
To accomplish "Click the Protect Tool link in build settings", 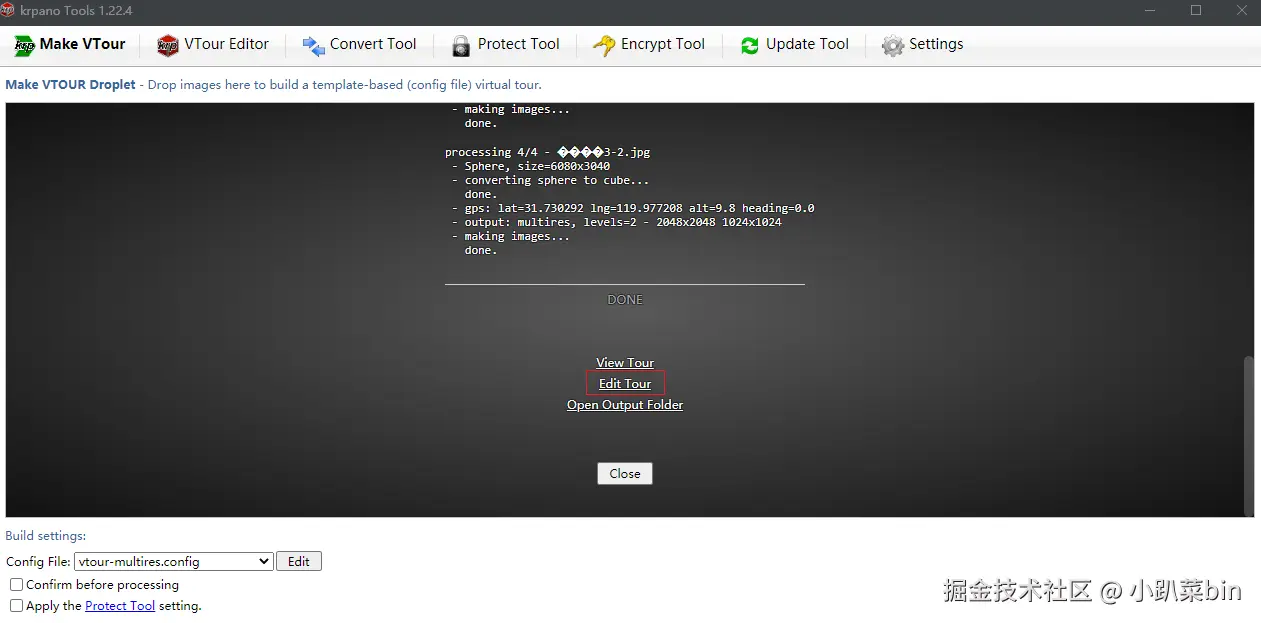I will (x=120, y=606).
